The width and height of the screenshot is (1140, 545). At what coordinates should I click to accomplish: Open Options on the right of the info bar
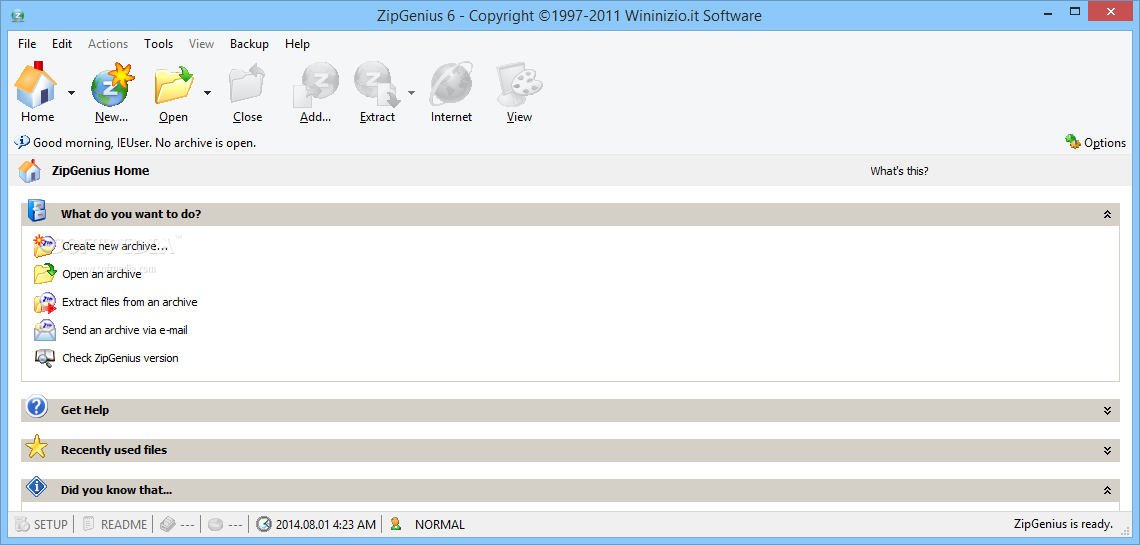(1096, 142)
